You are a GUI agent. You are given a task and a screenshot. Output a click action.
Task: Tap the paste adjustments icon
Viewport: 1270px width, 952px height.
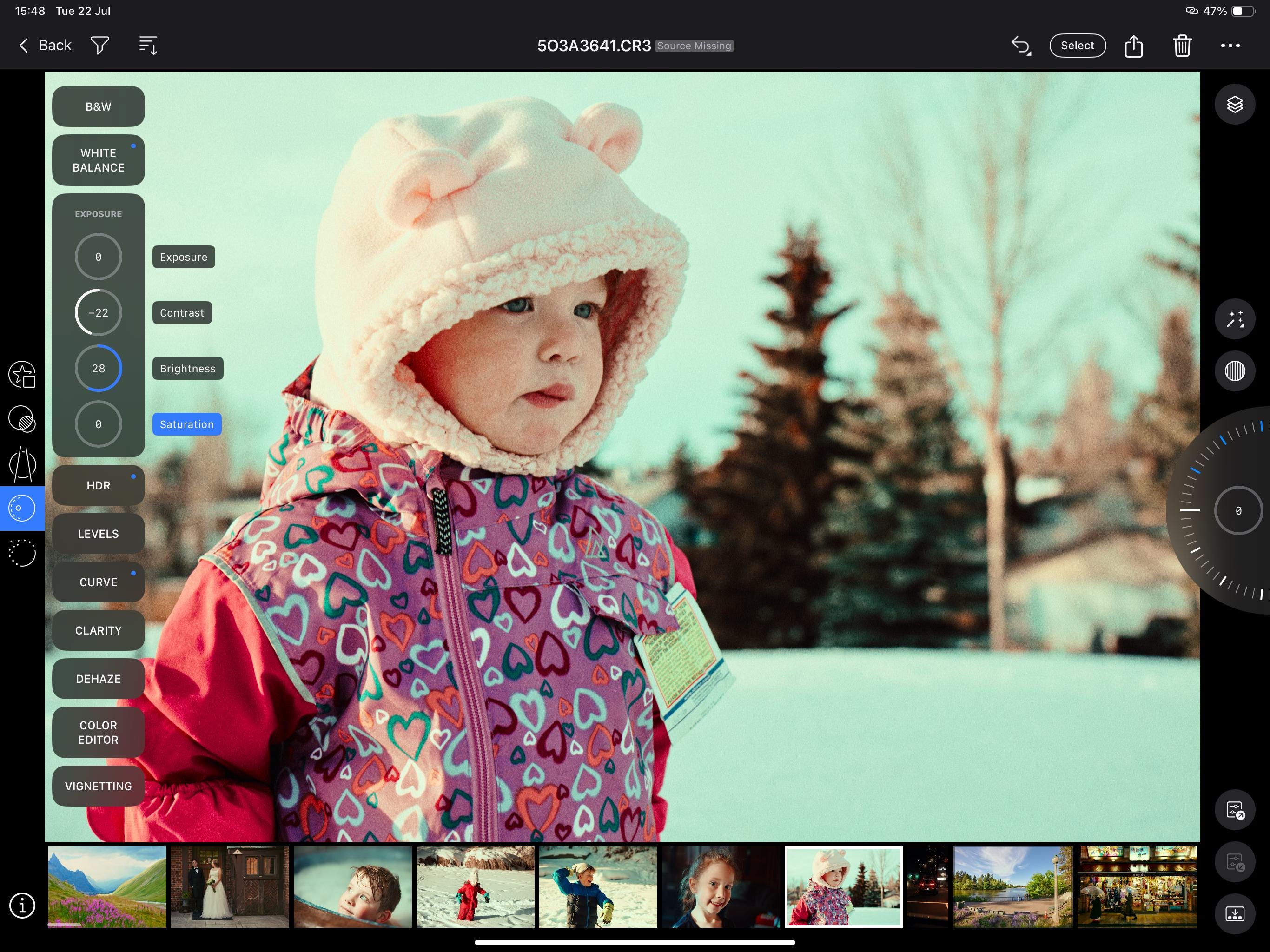pyautogui.click(x=1235, y=862)
